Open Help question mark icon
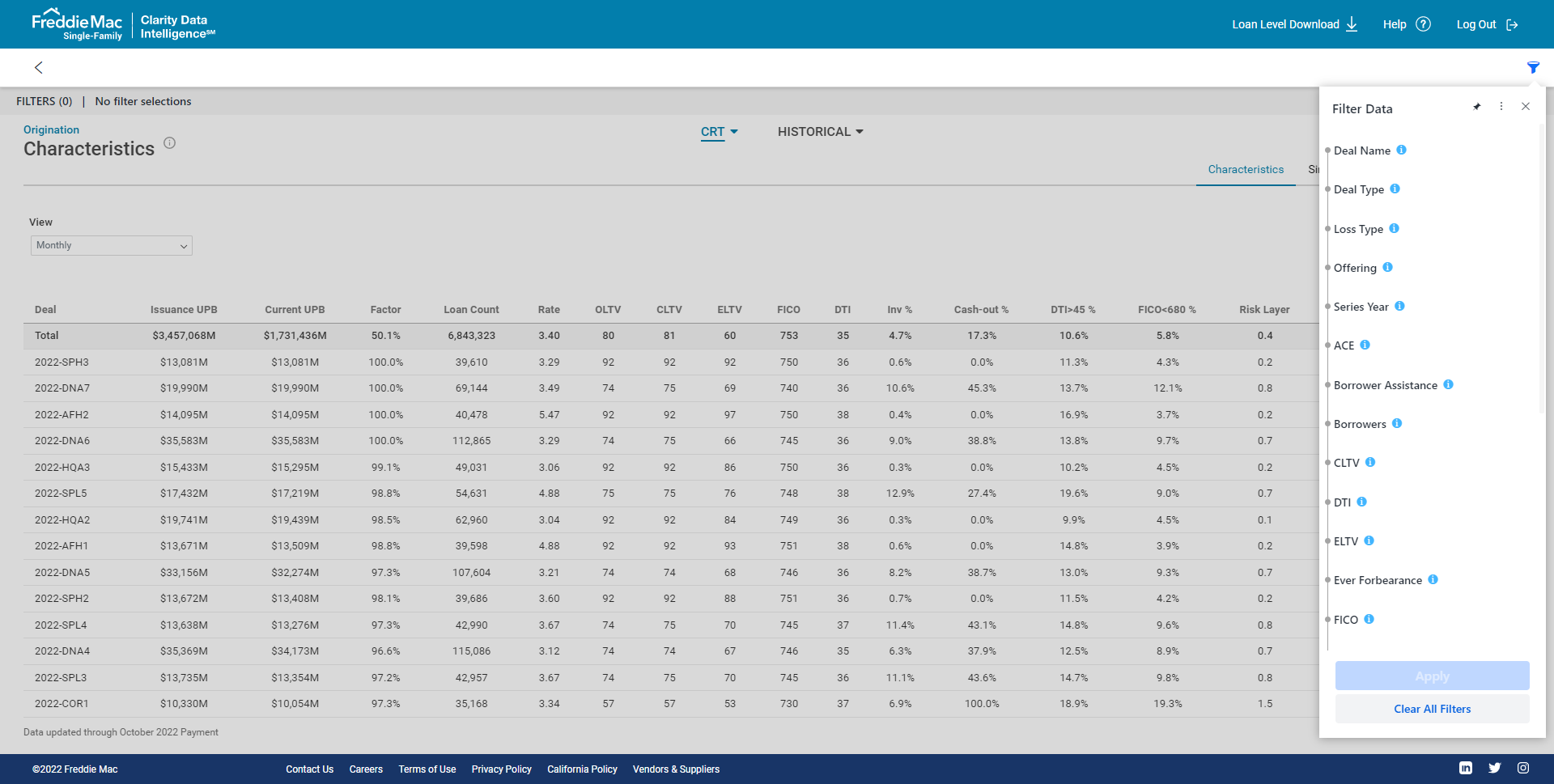1554x784 pixels. click(1424, 24)
